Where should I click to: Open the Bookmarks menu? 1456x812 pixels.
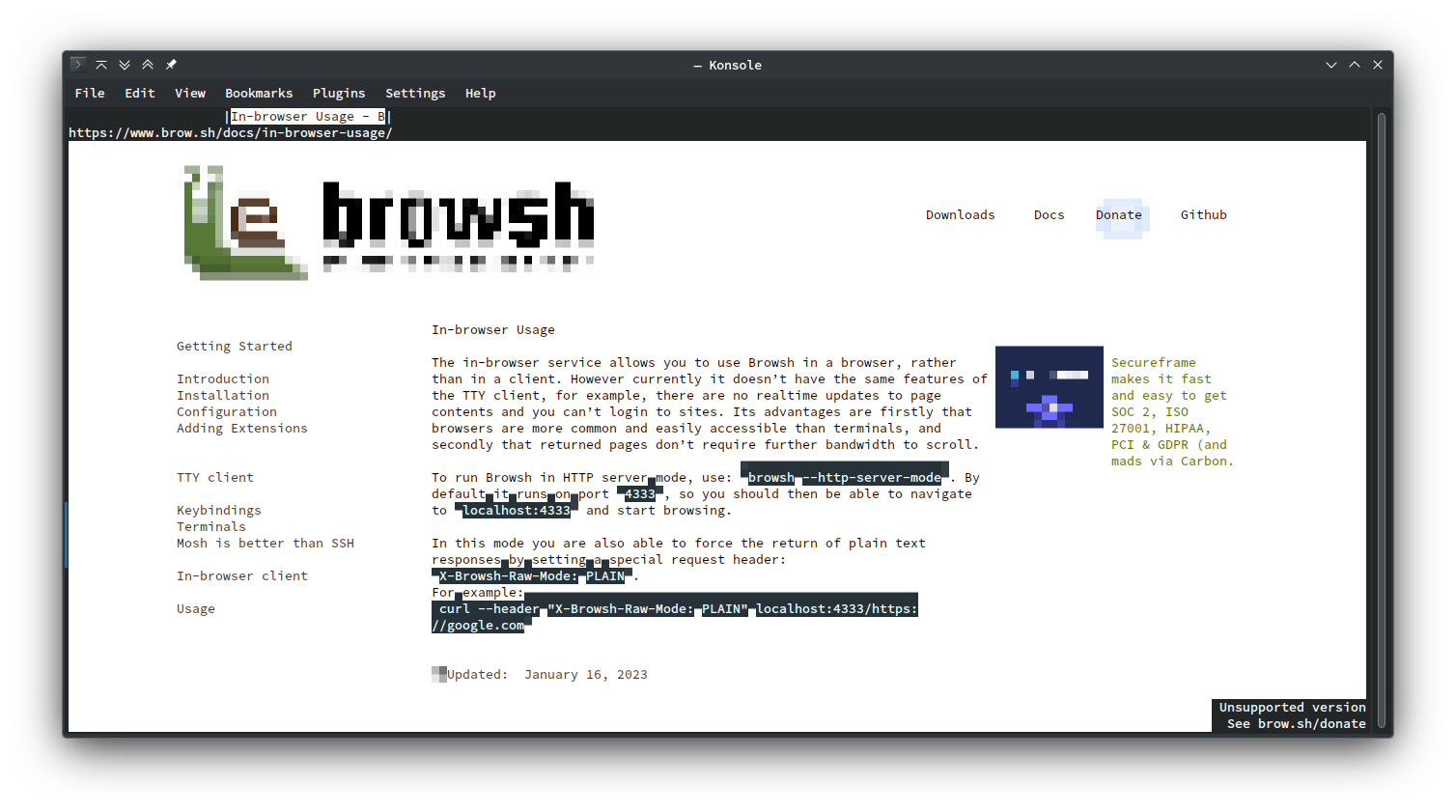(x=259, y=93)
